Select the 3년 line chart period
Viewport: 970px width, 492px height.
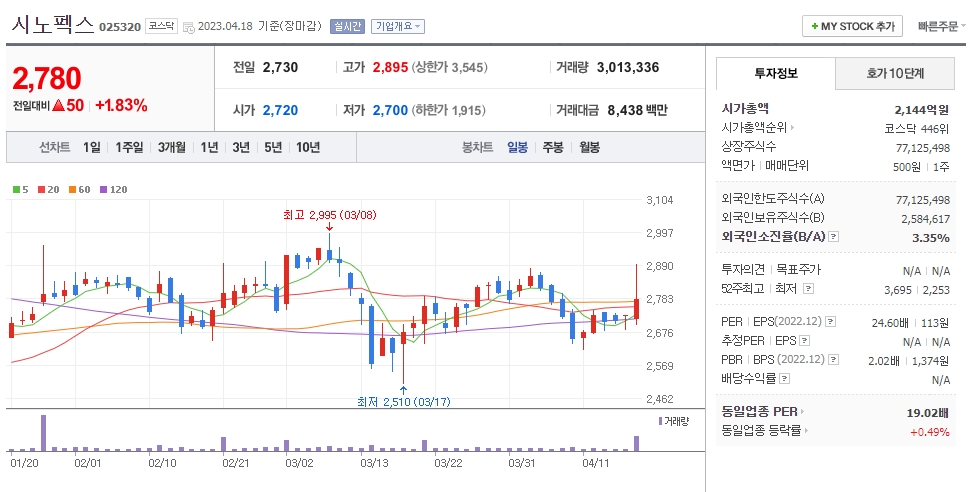coord(241,148)
